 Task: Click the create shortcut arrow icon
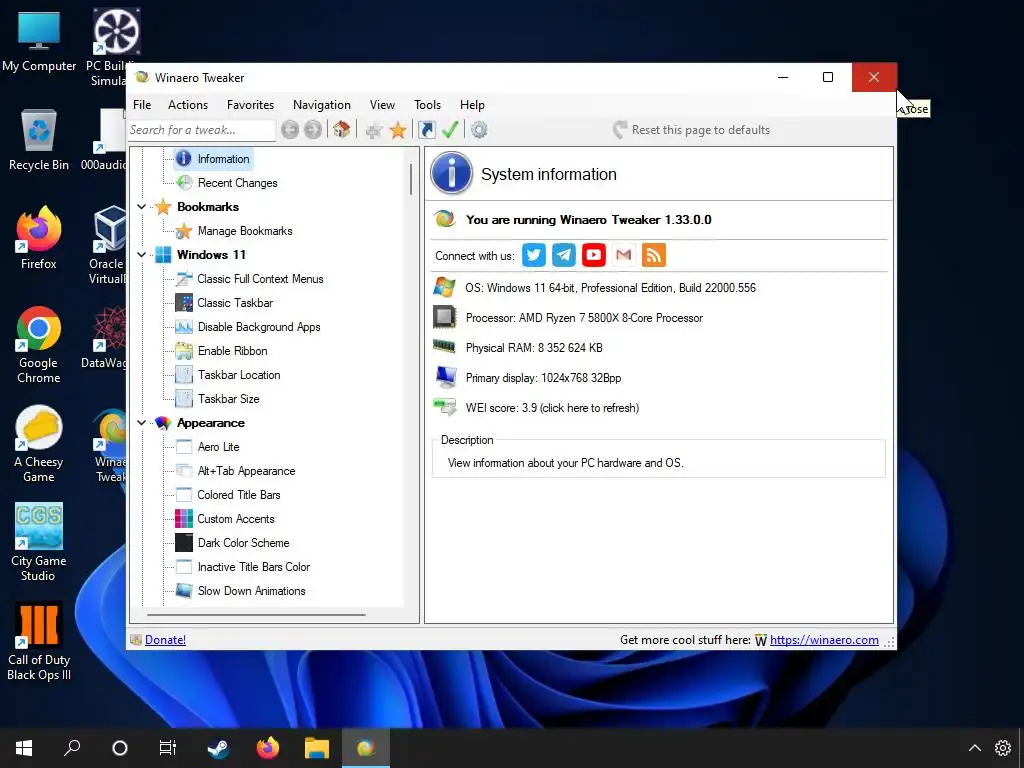click(x=426, y=130)
